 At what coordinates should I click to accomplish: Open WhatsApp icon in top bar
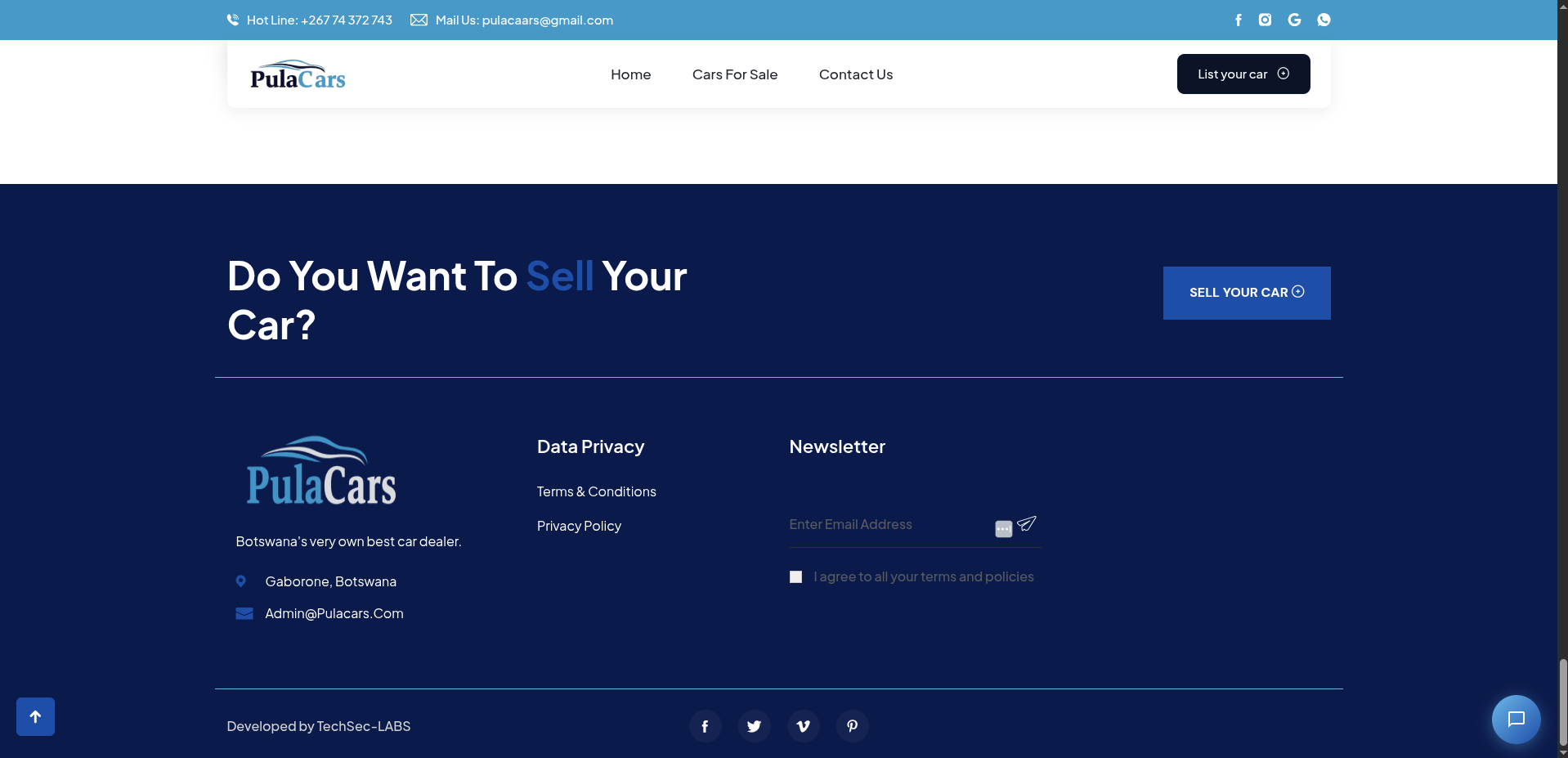point(1324,20)
